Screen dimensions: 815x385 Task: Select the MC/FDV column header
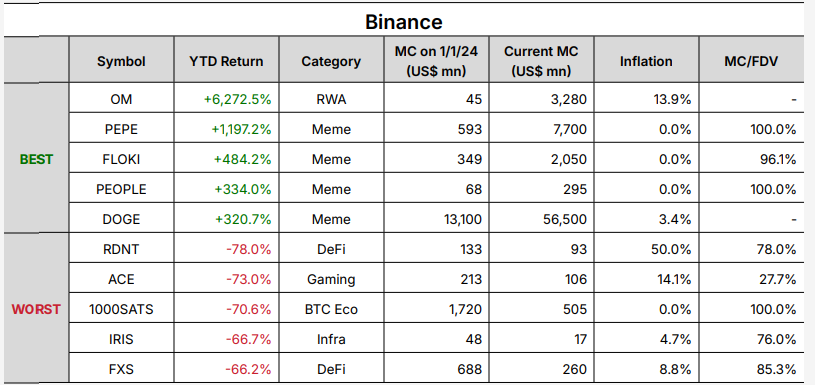[x=751, y=60]
